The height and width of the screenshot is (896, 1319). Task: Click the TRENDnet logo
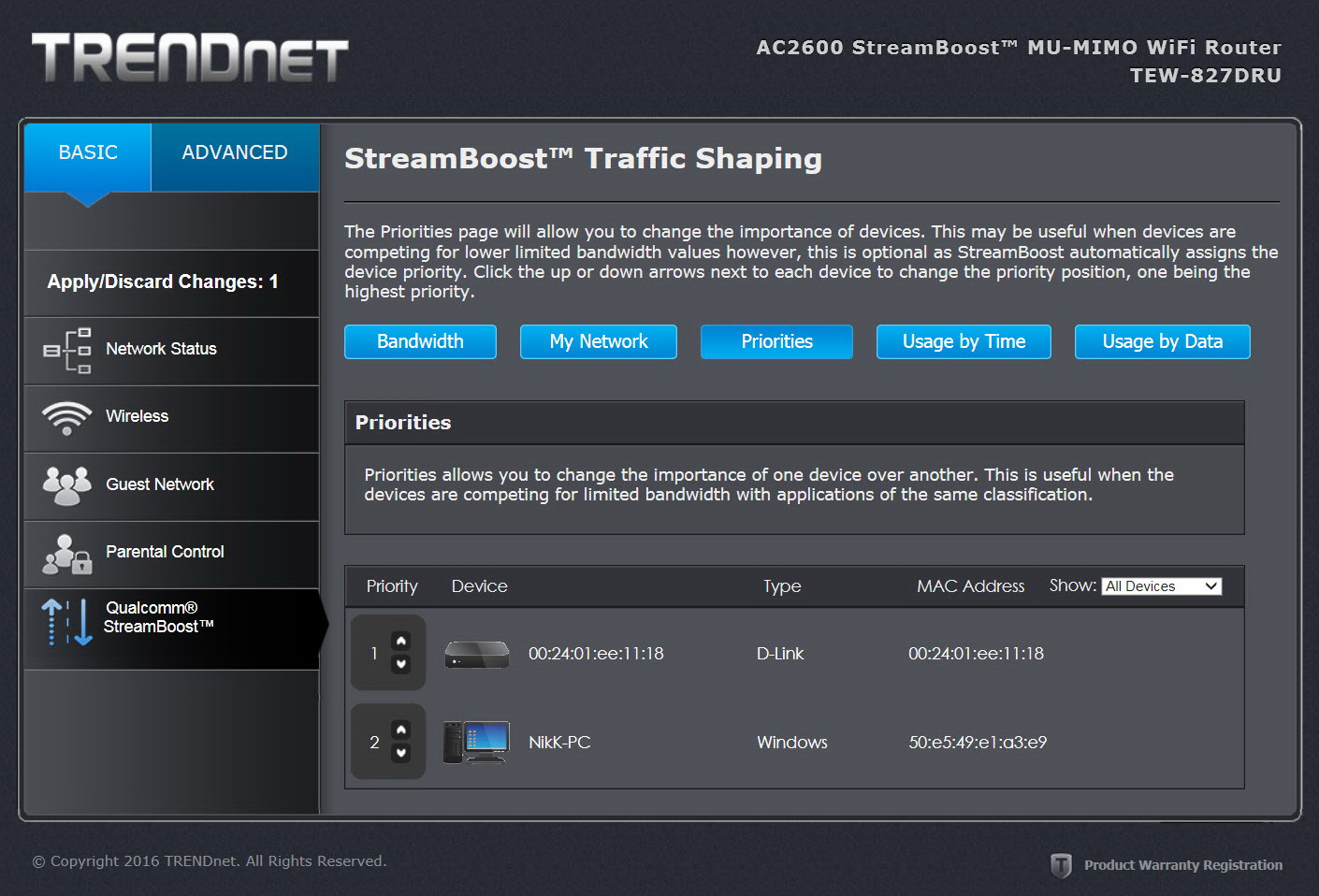190,58
